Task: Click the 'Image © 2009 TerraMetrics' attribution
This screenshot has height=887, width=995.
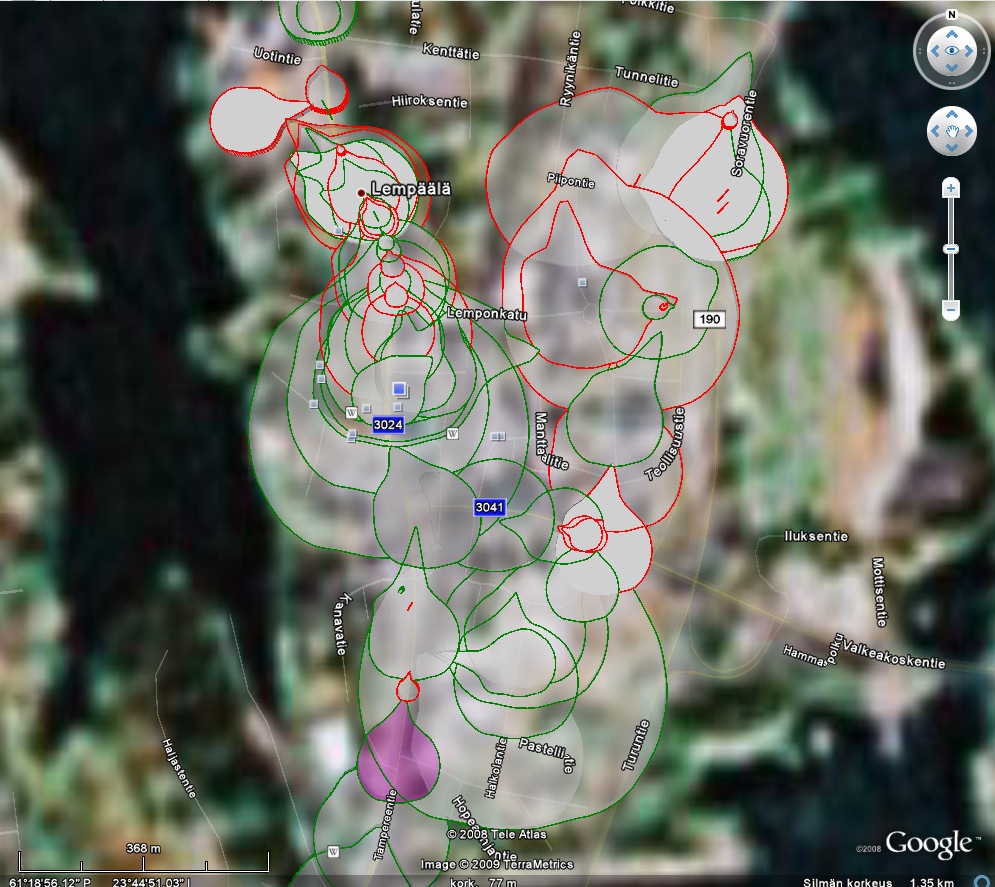Action: tap(497, 864)
